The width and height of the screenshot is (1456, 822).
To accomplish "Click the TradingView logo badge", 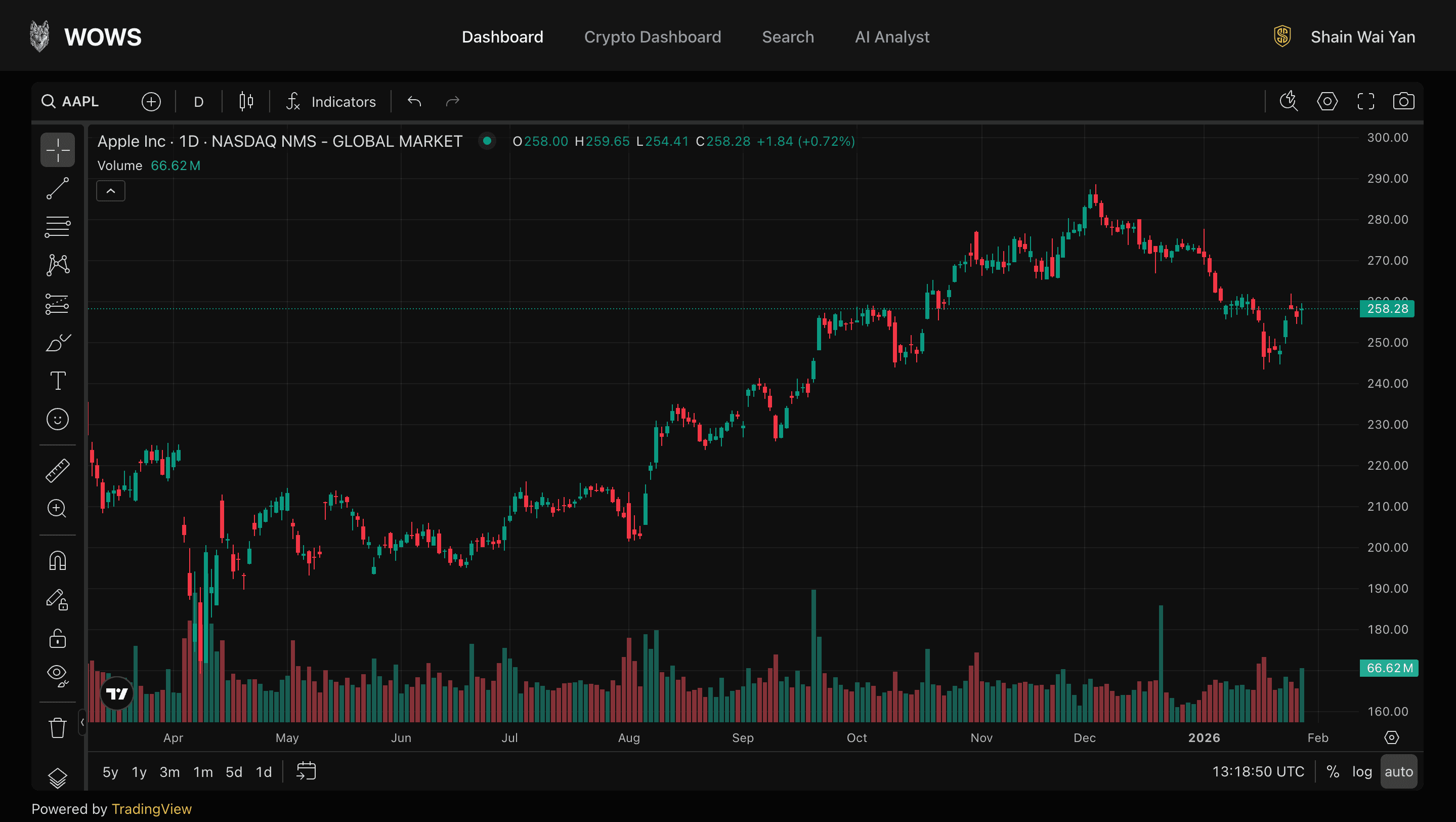I will pos(117,693).
